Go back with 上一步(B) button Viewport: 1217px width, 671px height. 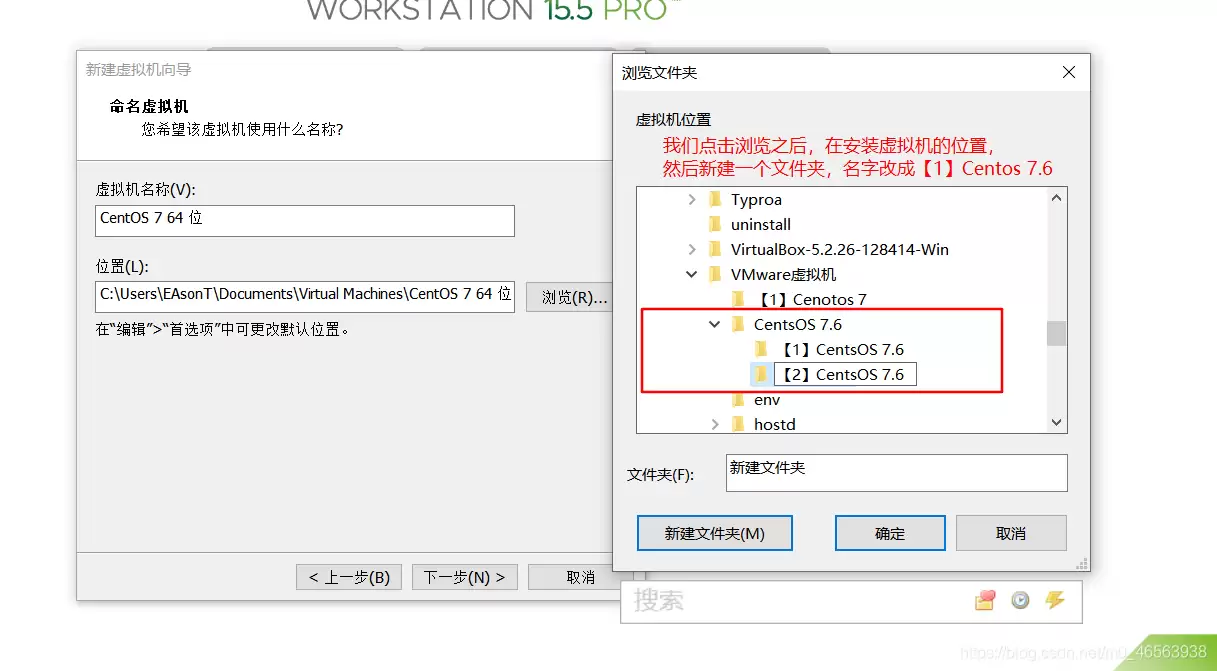tap(349, 577)
